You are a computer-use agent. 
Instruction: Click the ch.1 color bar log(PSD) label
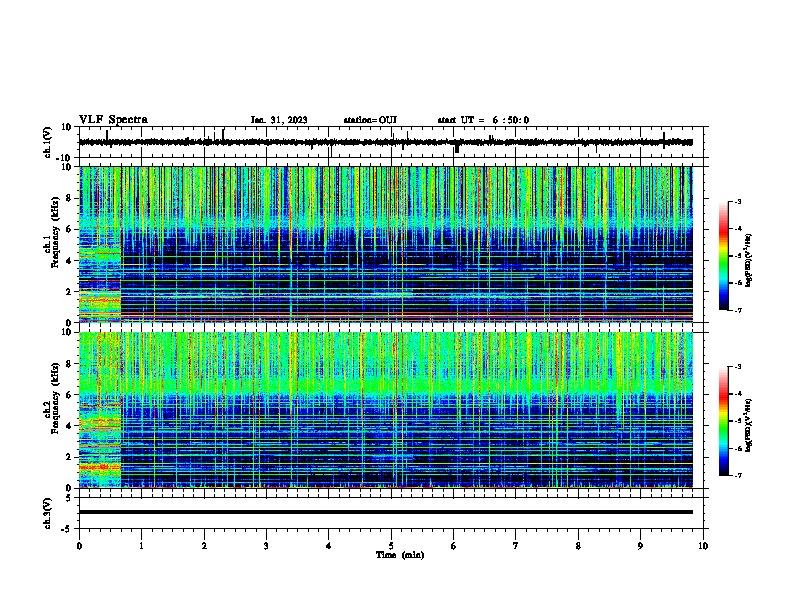coord(749,260)
